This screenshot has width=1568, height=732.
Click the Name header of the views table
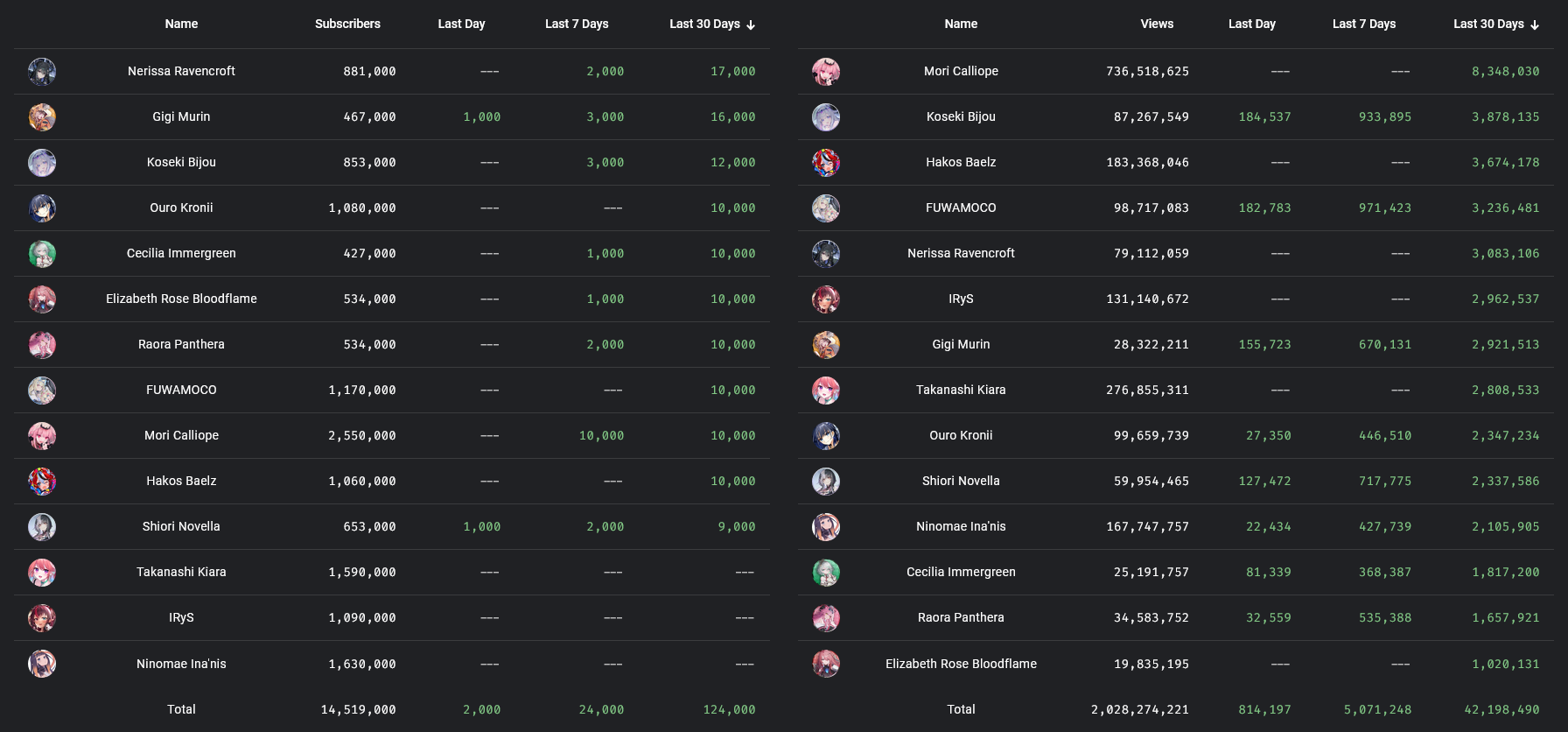pos(961,24)
